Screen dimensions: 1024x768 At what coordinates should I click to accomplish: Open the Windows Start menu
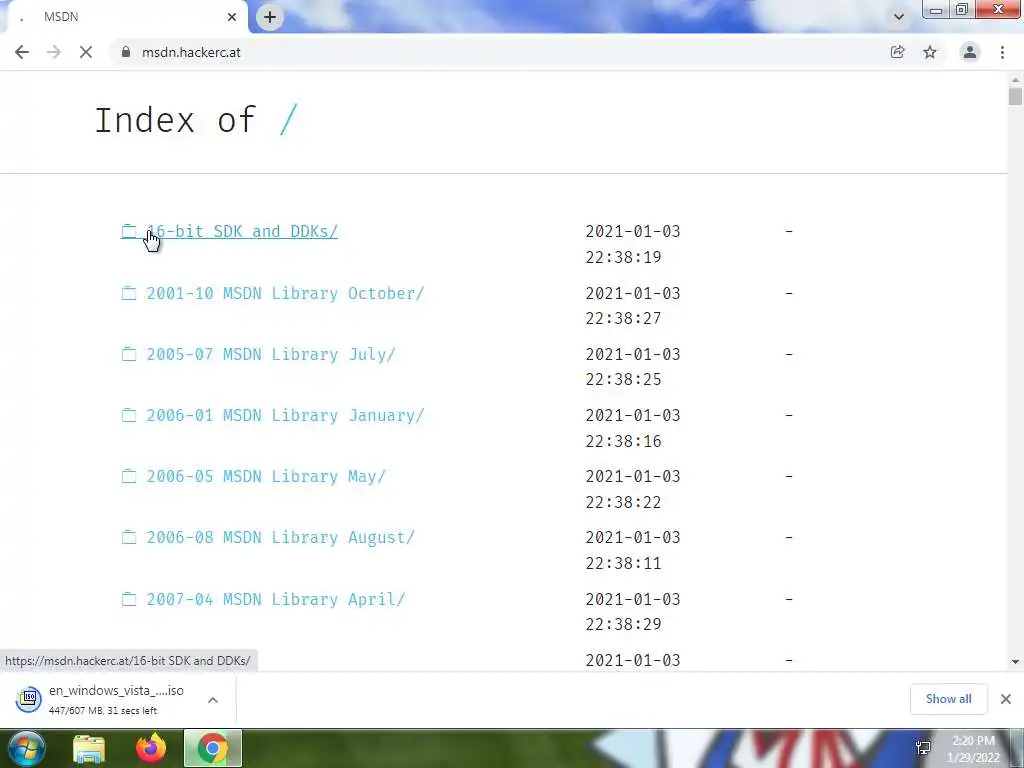click(x=27, y=748)
